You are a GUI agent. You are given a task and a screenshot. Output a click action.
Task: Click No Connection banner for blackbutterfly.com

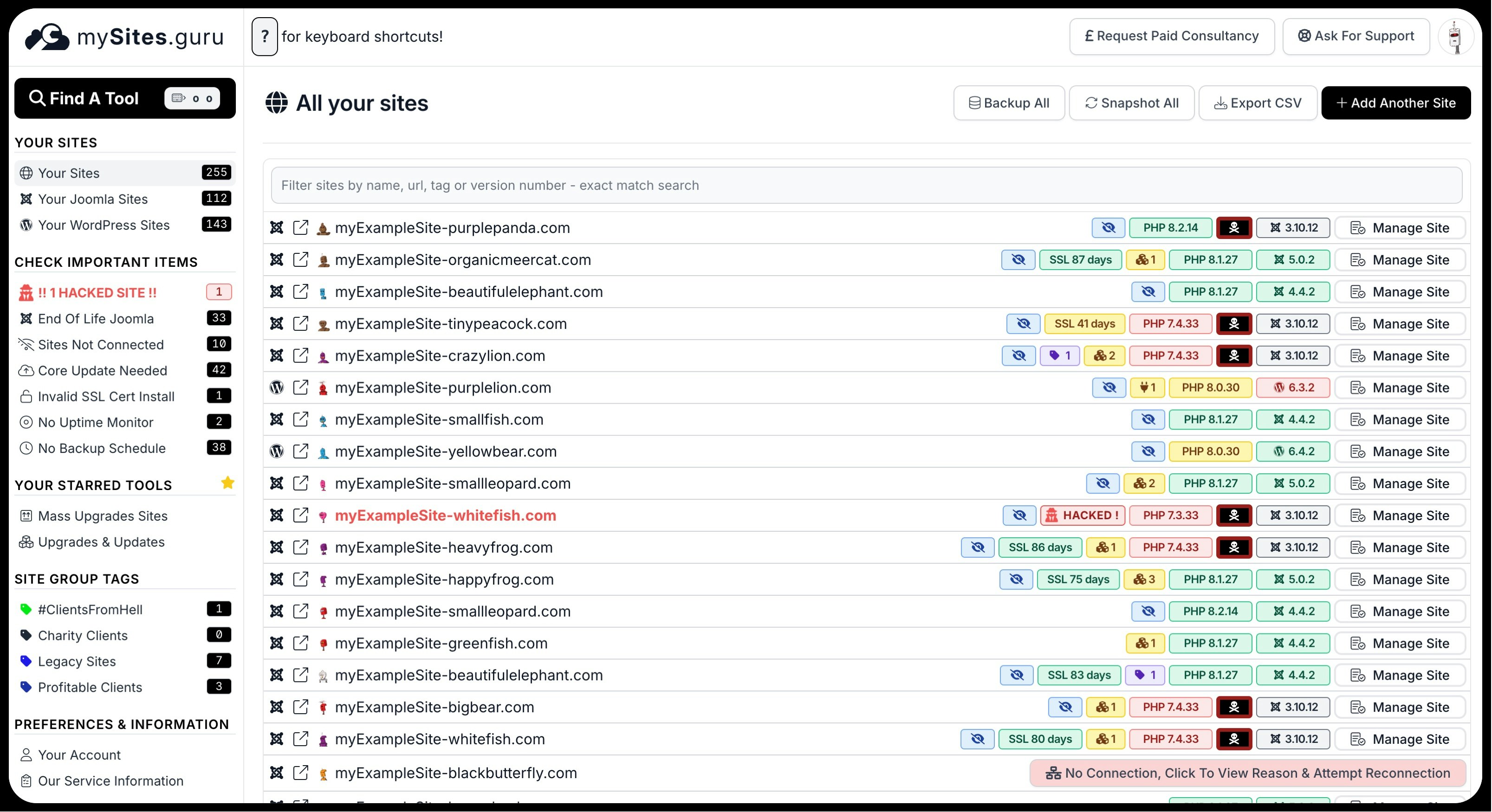click(x=1247, y=773)
